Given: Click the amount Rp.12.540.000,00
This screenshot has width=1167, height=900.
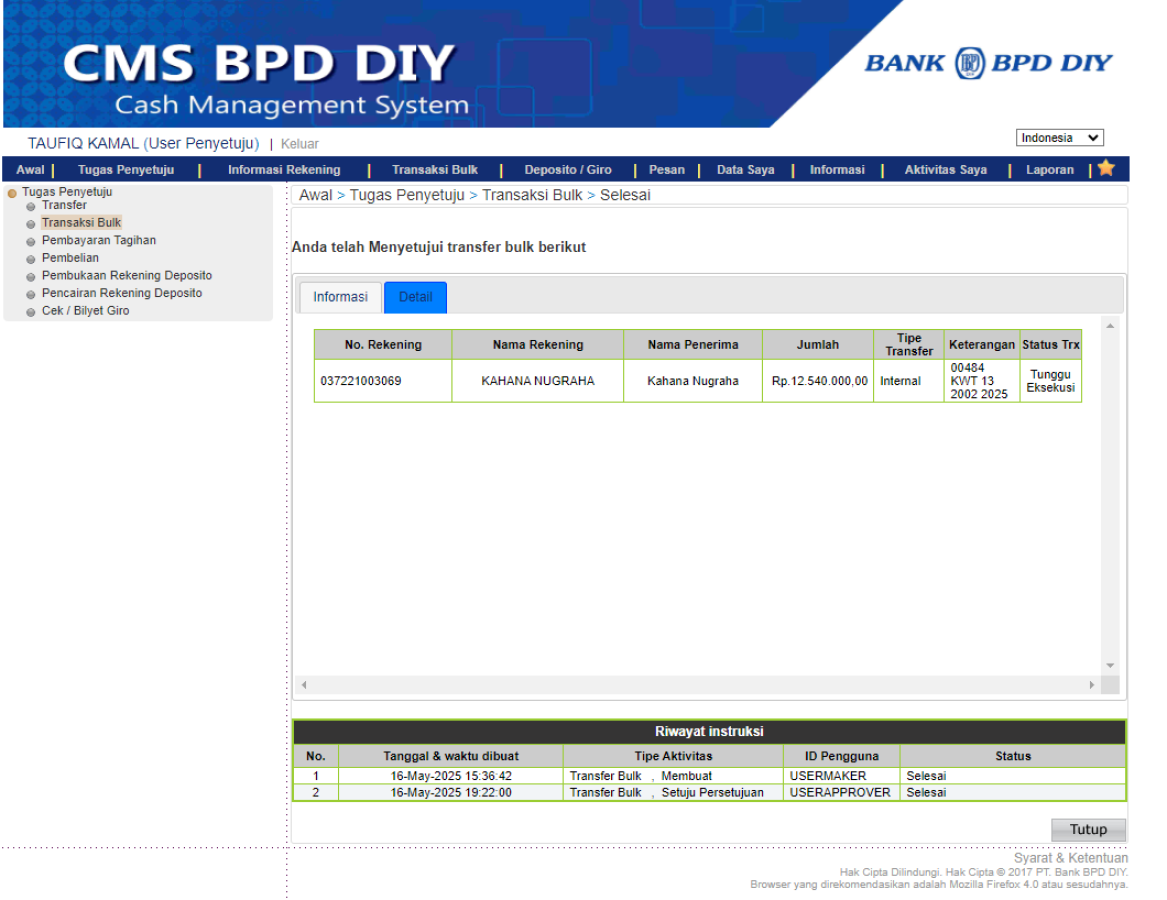Looking at the screenshot, I should click(x=819, y=381).
